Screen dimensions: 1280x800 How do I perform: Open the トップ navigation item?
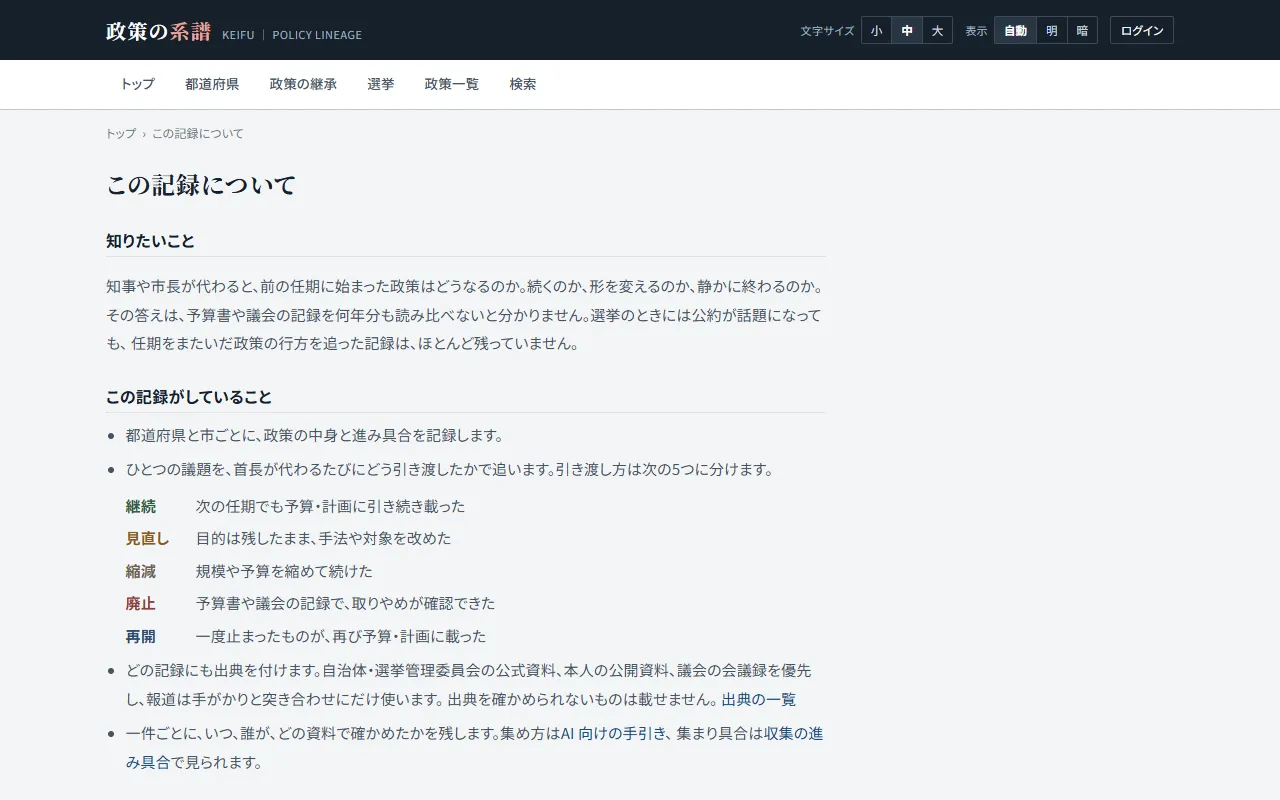tap(138, 84)
